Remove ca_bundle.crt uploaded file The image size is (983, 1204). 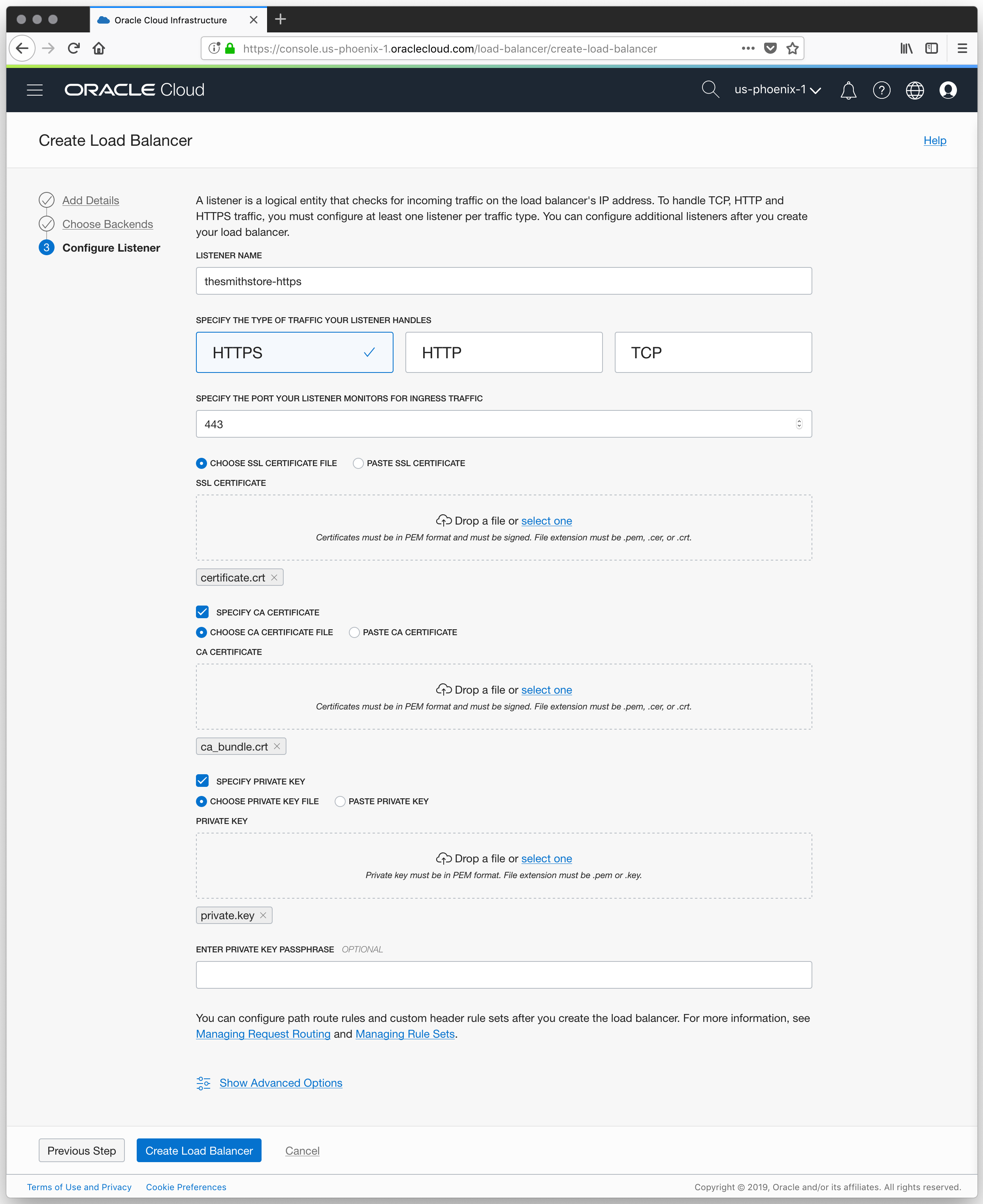coord(277,746)
